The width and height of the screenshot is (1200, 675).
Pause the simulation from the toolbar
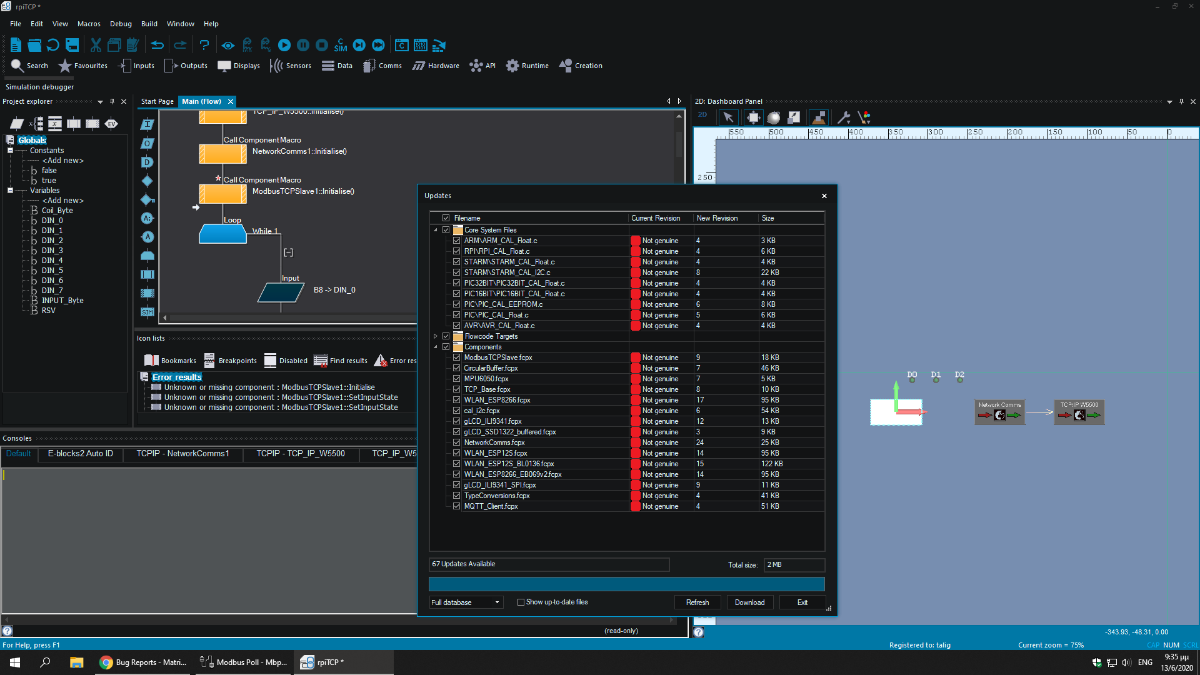coord(303,44)
